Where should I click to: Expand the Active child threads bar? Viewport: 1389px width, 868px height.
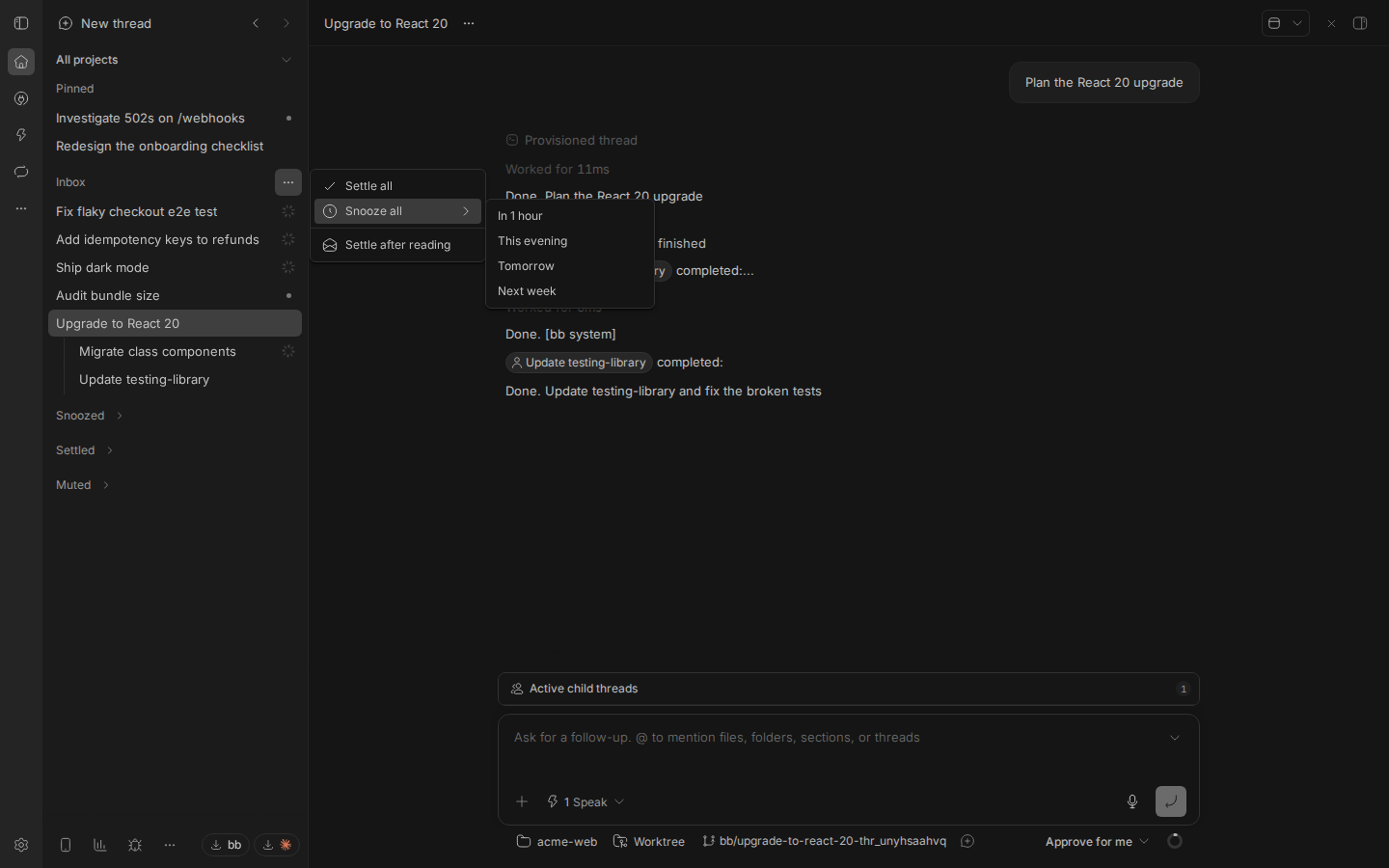(x=849, y=689)
